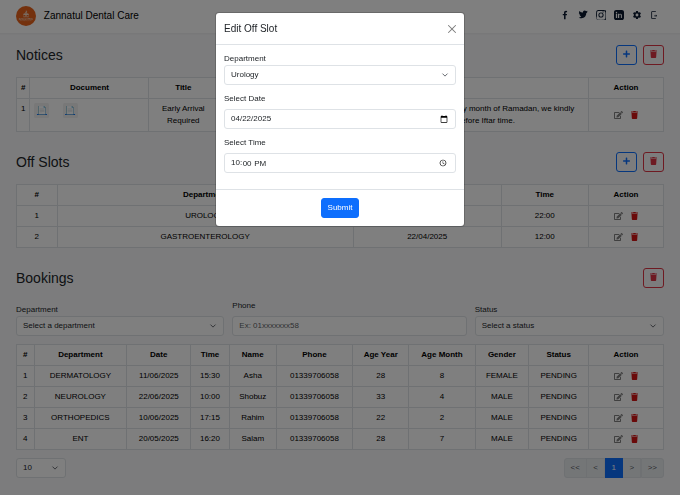Edit the Early Arrival Required notice
Viewport: 680px width, 495px height.
(618, 115)
